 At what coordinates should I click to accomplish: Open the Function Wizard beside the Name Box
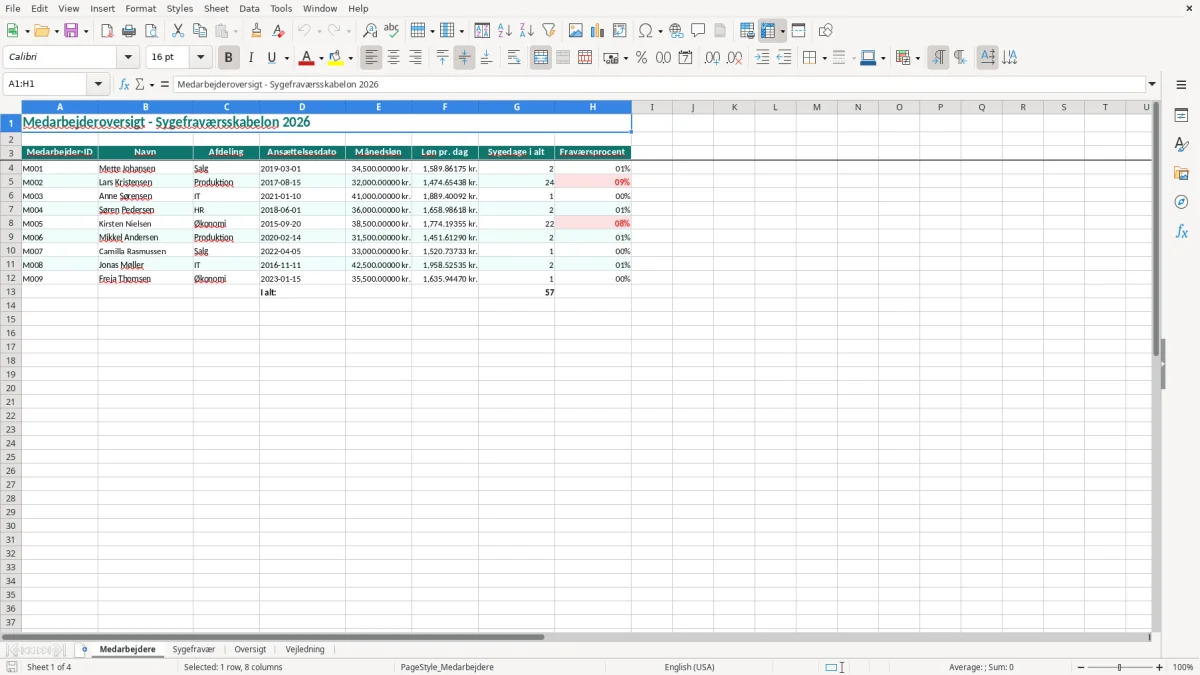(x=124, y=84)
